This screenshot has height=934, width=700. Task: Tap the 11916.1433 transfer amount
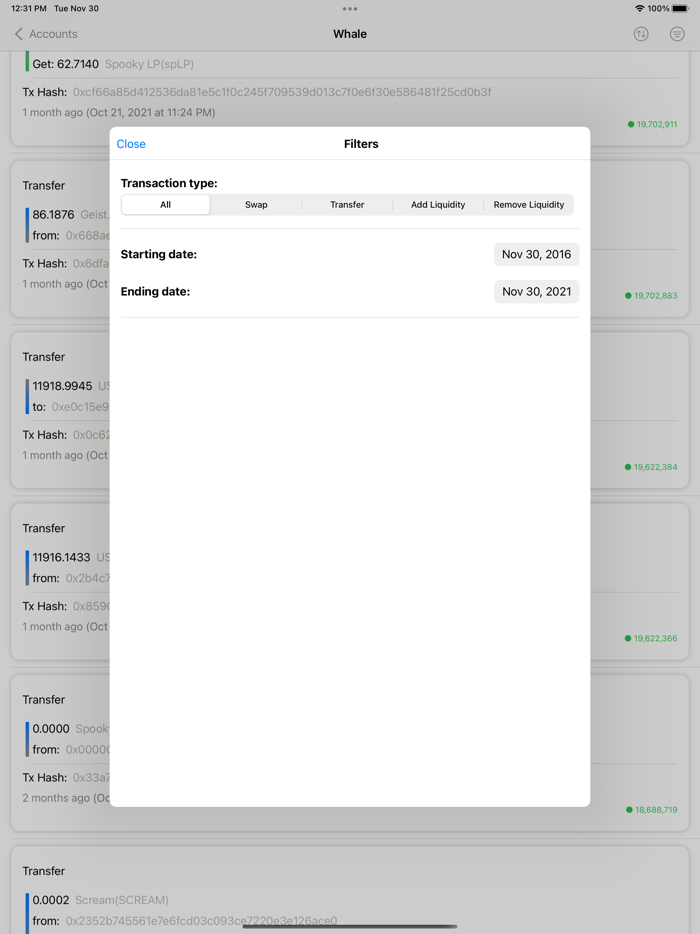61,558
